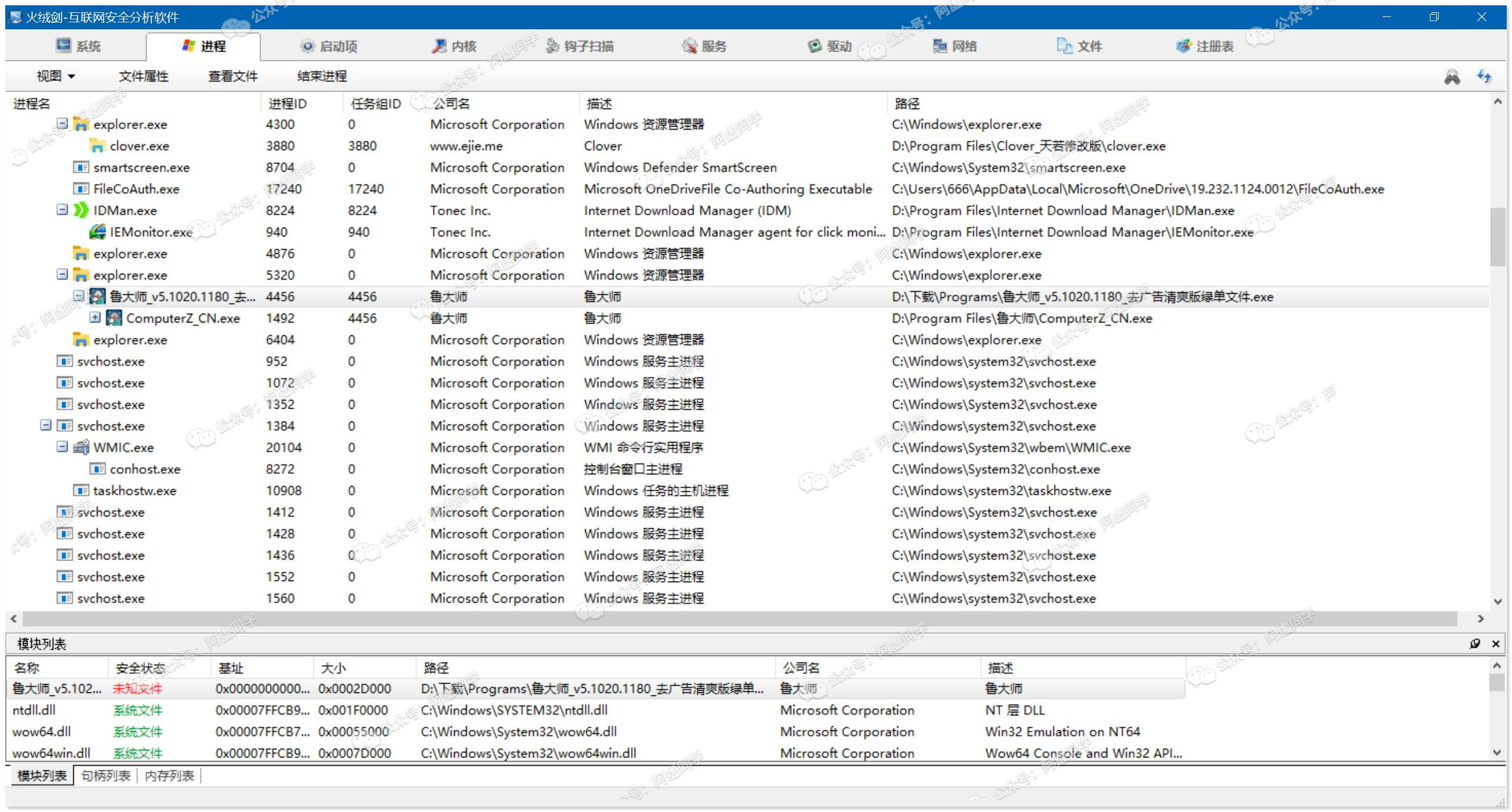Click the FileCoAuth.exe icon
This screenshot has width=1512, height=812.
pos(80,189)
